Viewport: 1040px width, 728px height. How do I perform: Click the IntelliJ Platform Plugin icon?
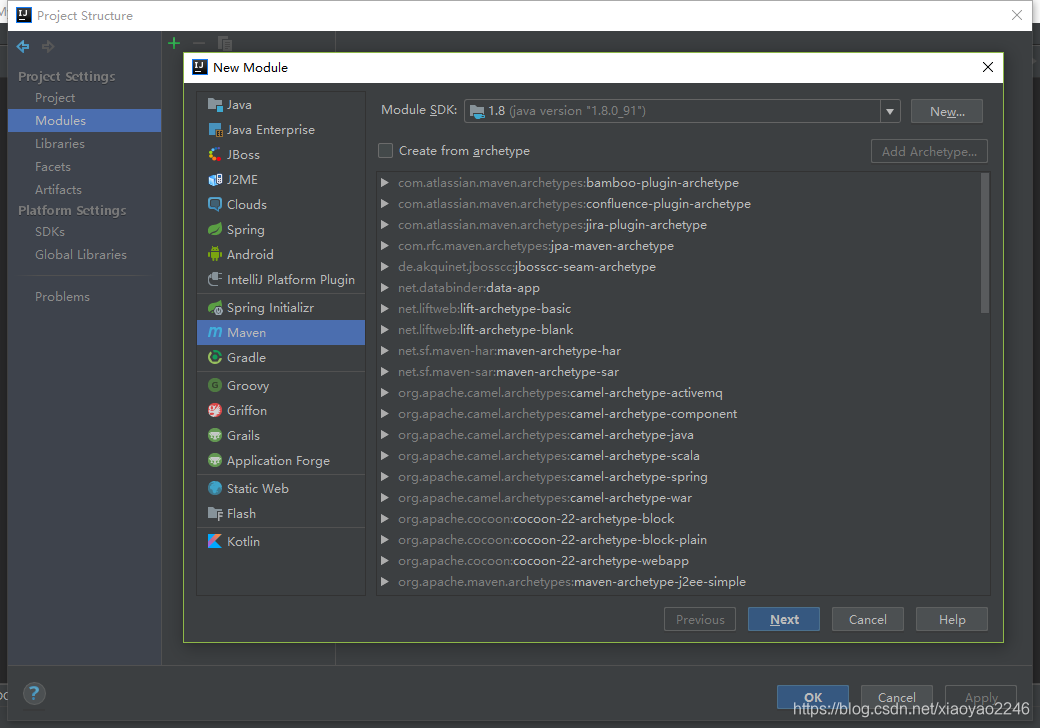(215, 279)
